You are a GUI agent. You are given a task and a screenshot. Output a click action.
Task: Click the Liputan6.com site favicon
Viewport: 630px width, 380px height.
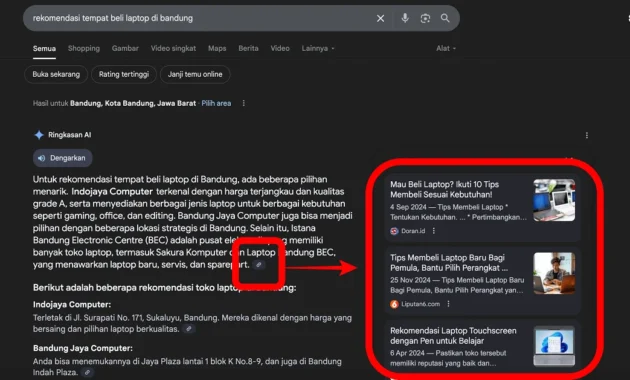pos(394,304)
